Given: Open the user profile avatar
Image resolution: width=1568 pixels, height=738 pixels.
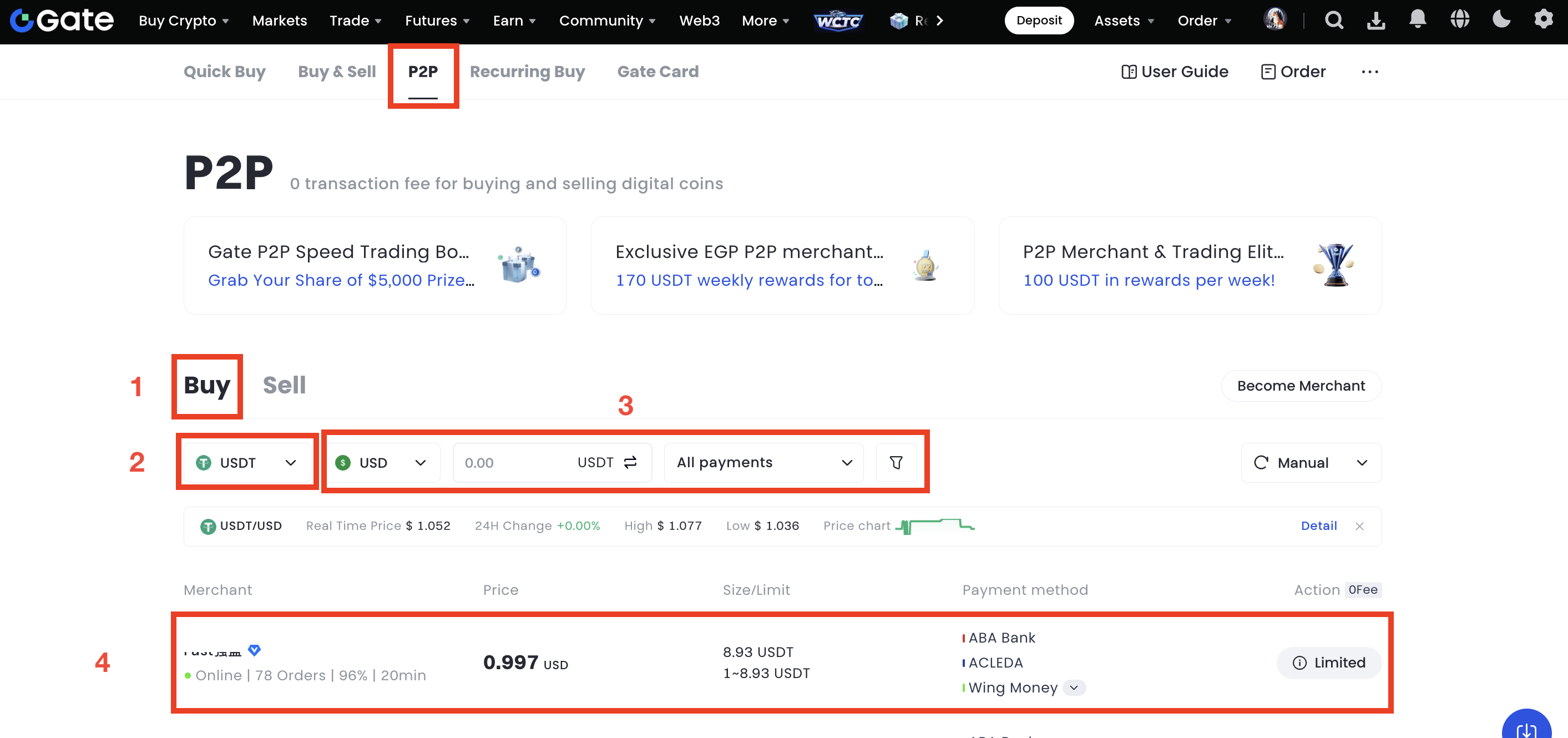Looking at the screenshot, I should [x=1274, y=20].
